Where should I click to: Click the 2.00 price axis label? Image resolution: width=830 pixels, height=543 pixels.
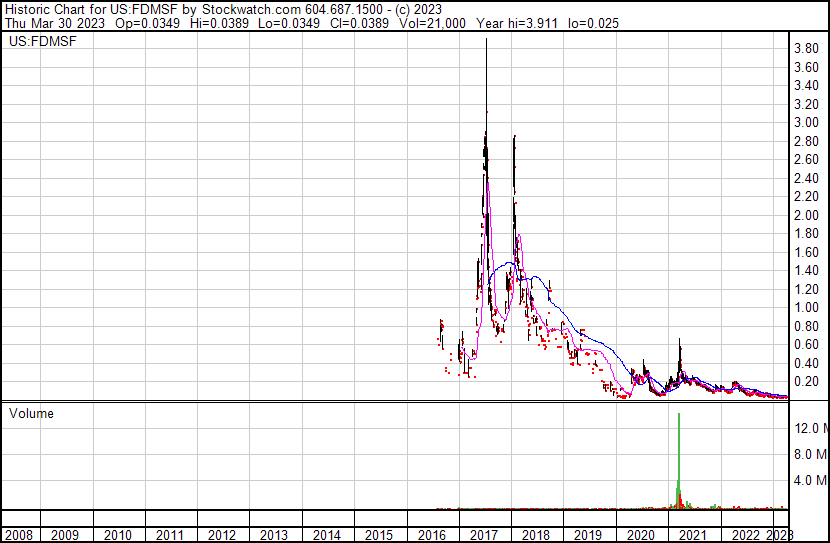coord(806,215)
